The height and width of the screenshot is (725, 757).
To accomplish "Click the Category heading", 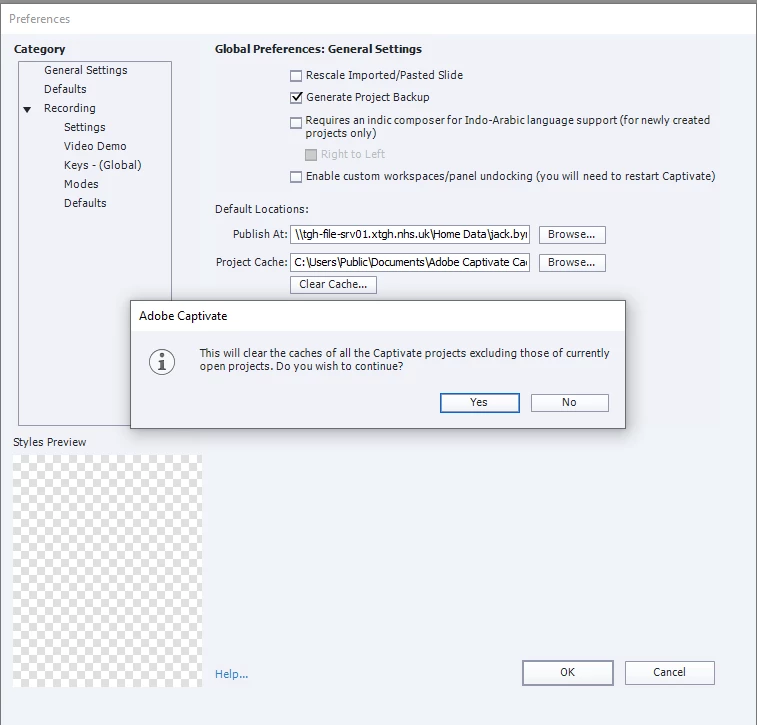I will point(40,49).
